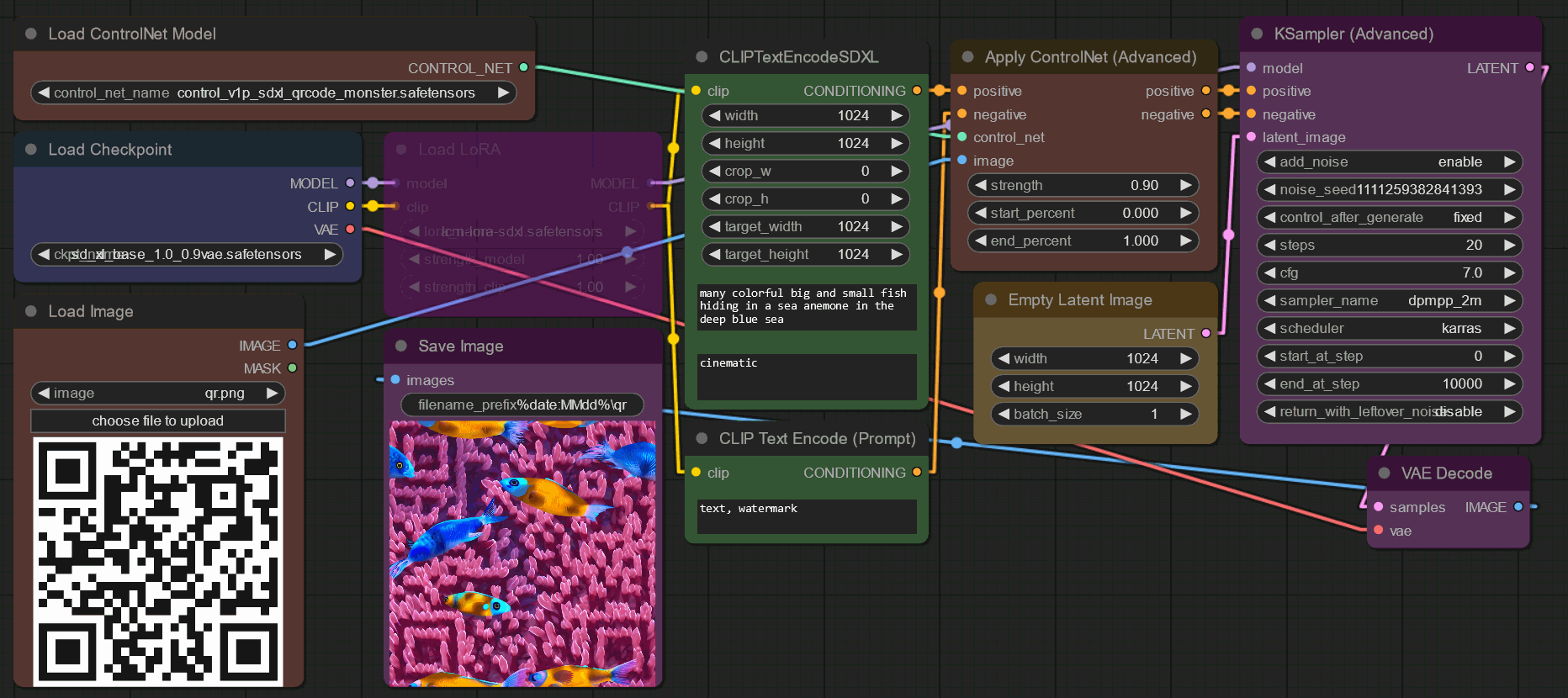1568x698 pixels.
Task: Toggle the add_noise enable setting in KSampler
Action: [1390, 161]
